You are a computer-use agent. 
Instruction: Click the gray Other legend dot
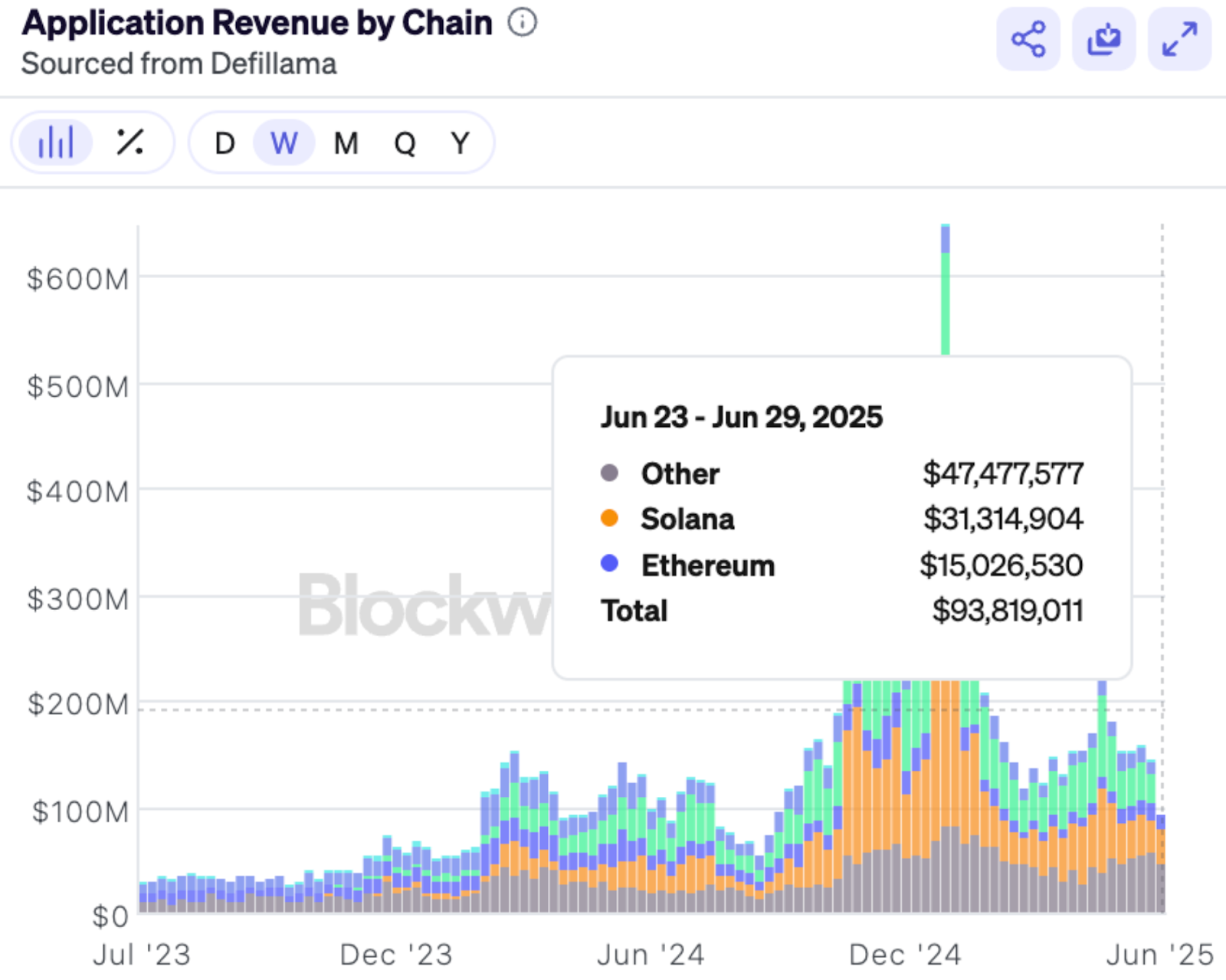tap(609, 473)
